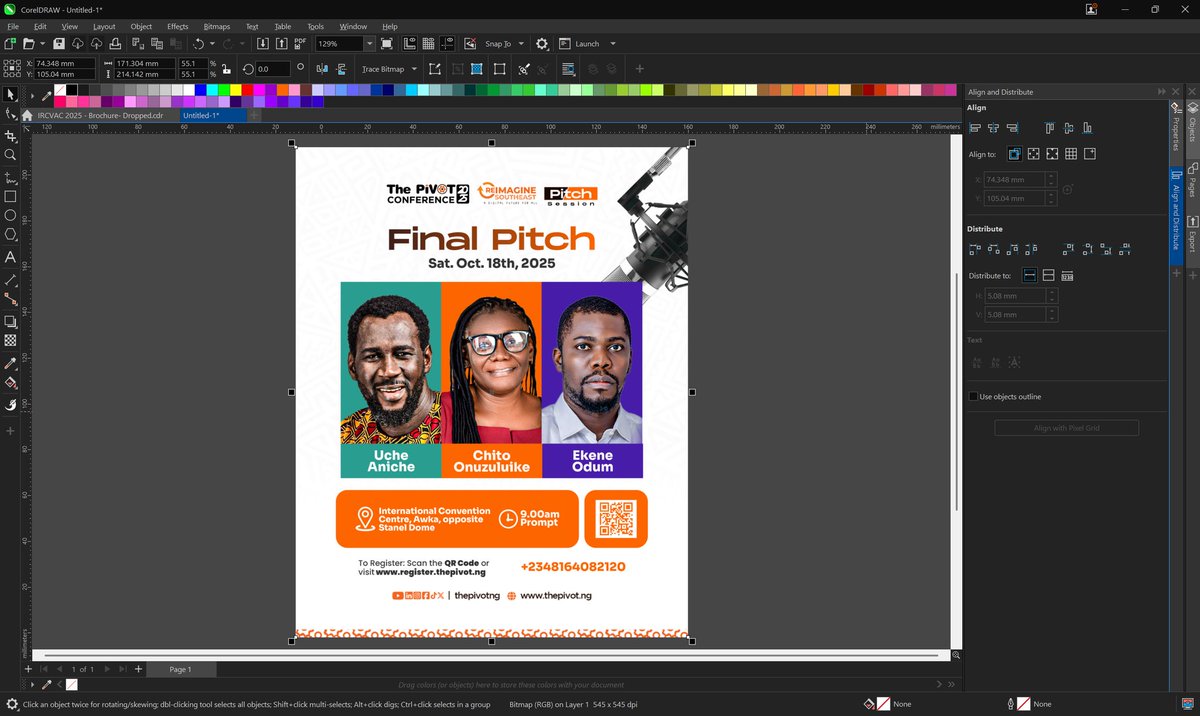Click the Page 1 tab
The height and width of the screenshot is (716, 1200).
click(180, 669)
